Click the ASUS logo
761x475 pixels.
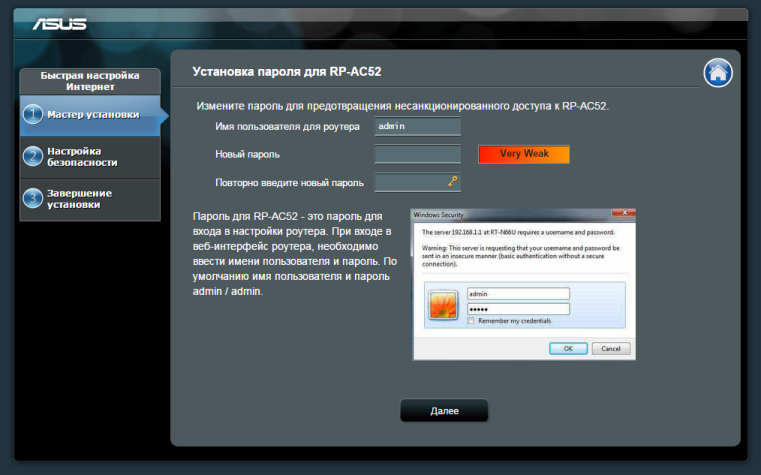(x=59, y=24)
